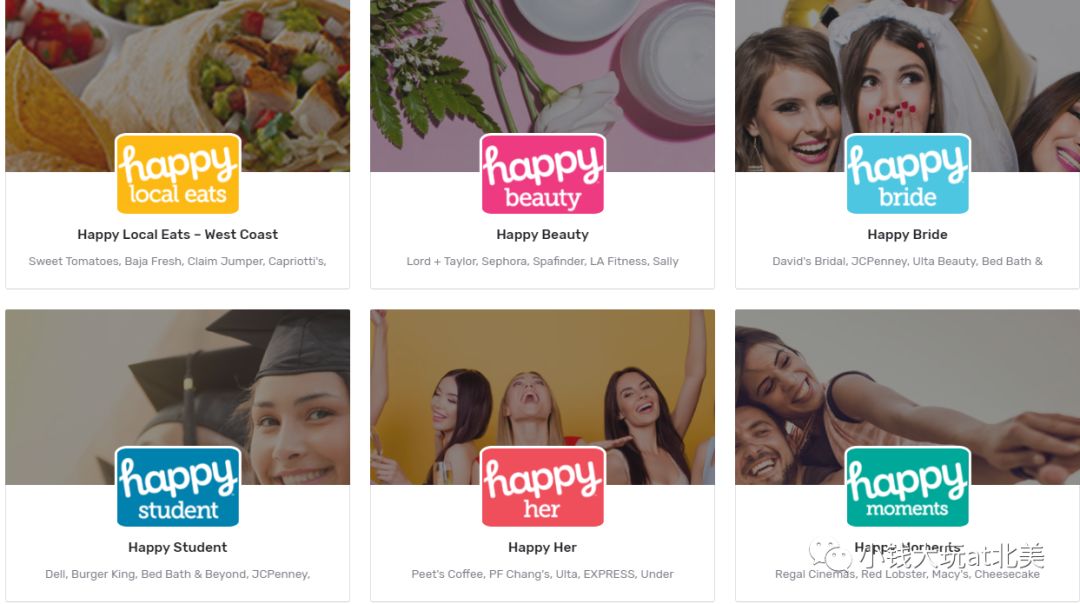Open the Happy Student card title
The image size is (1080, 604).
coord(178,547)
